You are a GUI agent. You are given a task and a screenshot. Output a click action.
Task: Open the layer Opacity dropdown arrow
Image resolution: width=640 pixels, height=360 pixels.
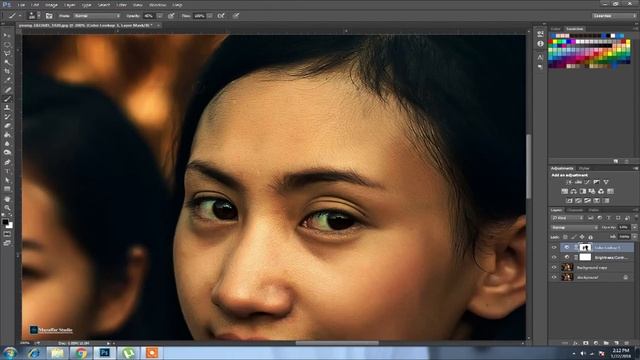(x=635, y=227)
